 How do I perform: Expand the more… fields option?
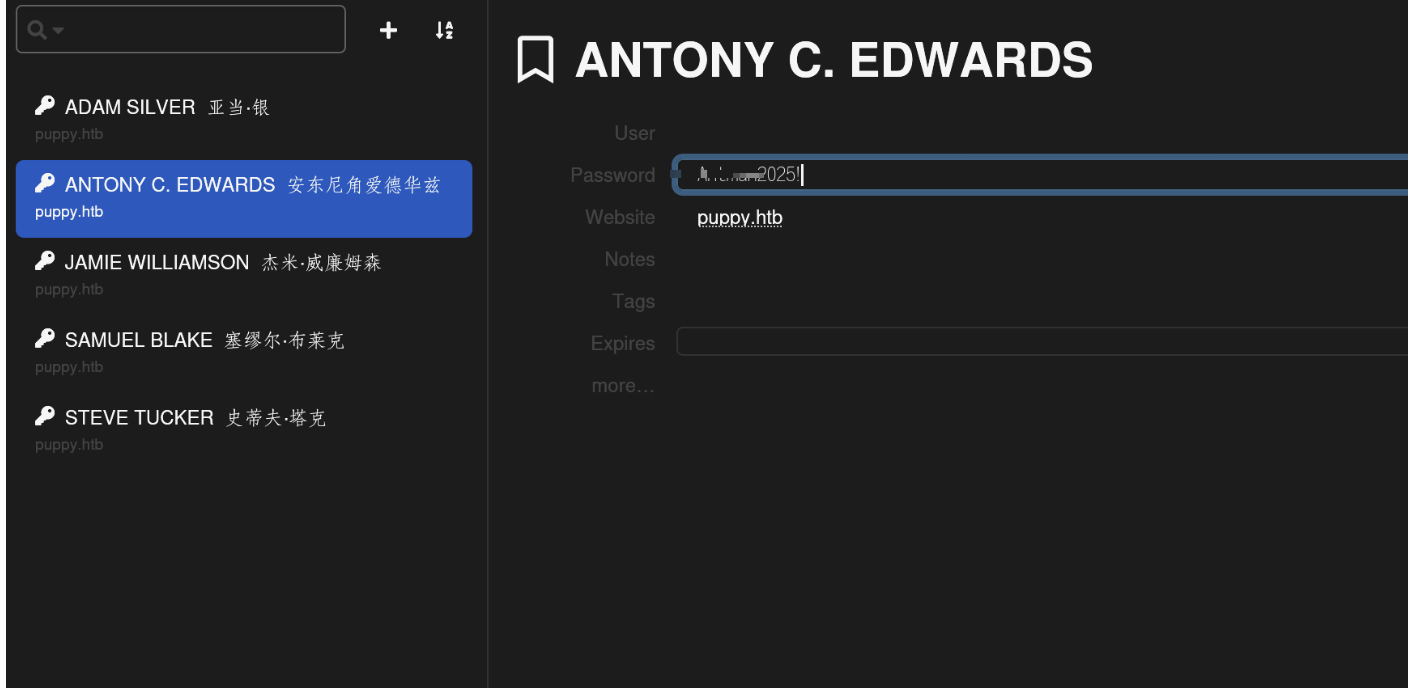click(x=622, y=385)
